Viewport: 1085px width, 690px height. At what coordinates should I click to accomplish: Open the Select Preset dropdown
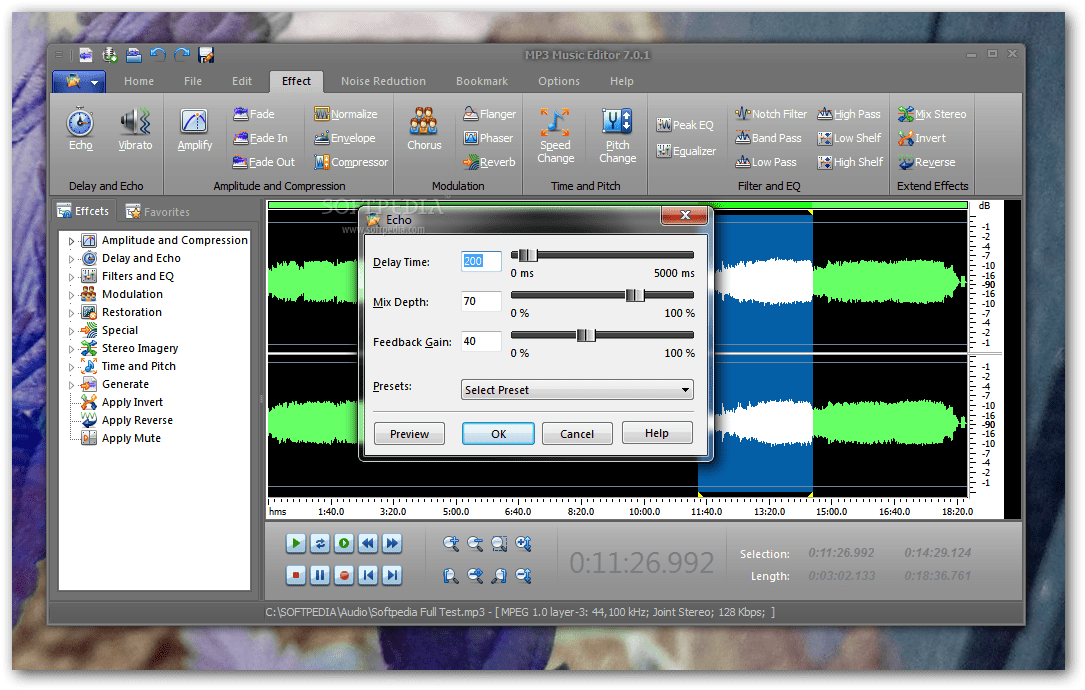click(x=577, y=389)
